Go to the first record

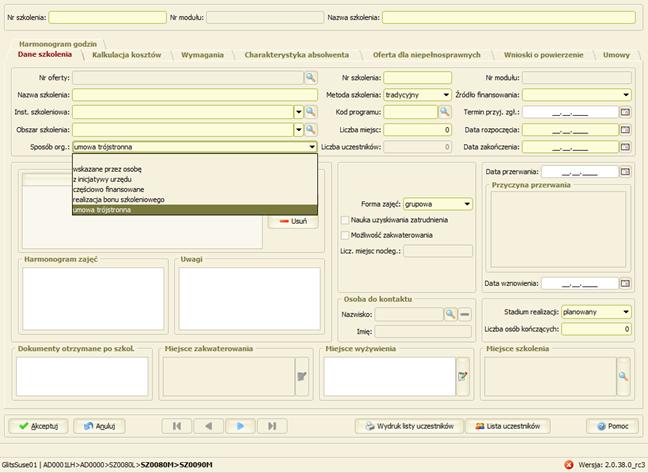(x=177, y=426)
